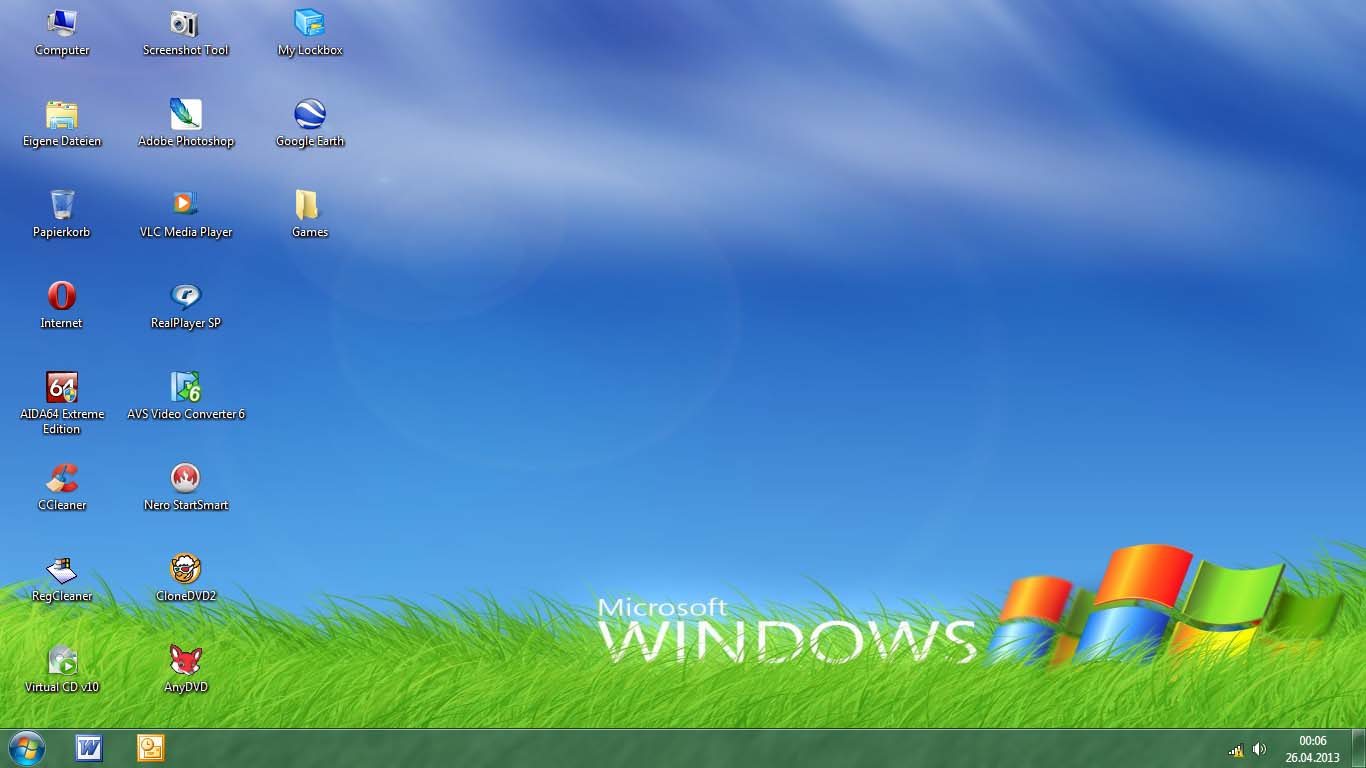1366x768 pixels.
Task: Open Outlook from the taskbar
Action: pyautogui.click(x=151, y=748)
